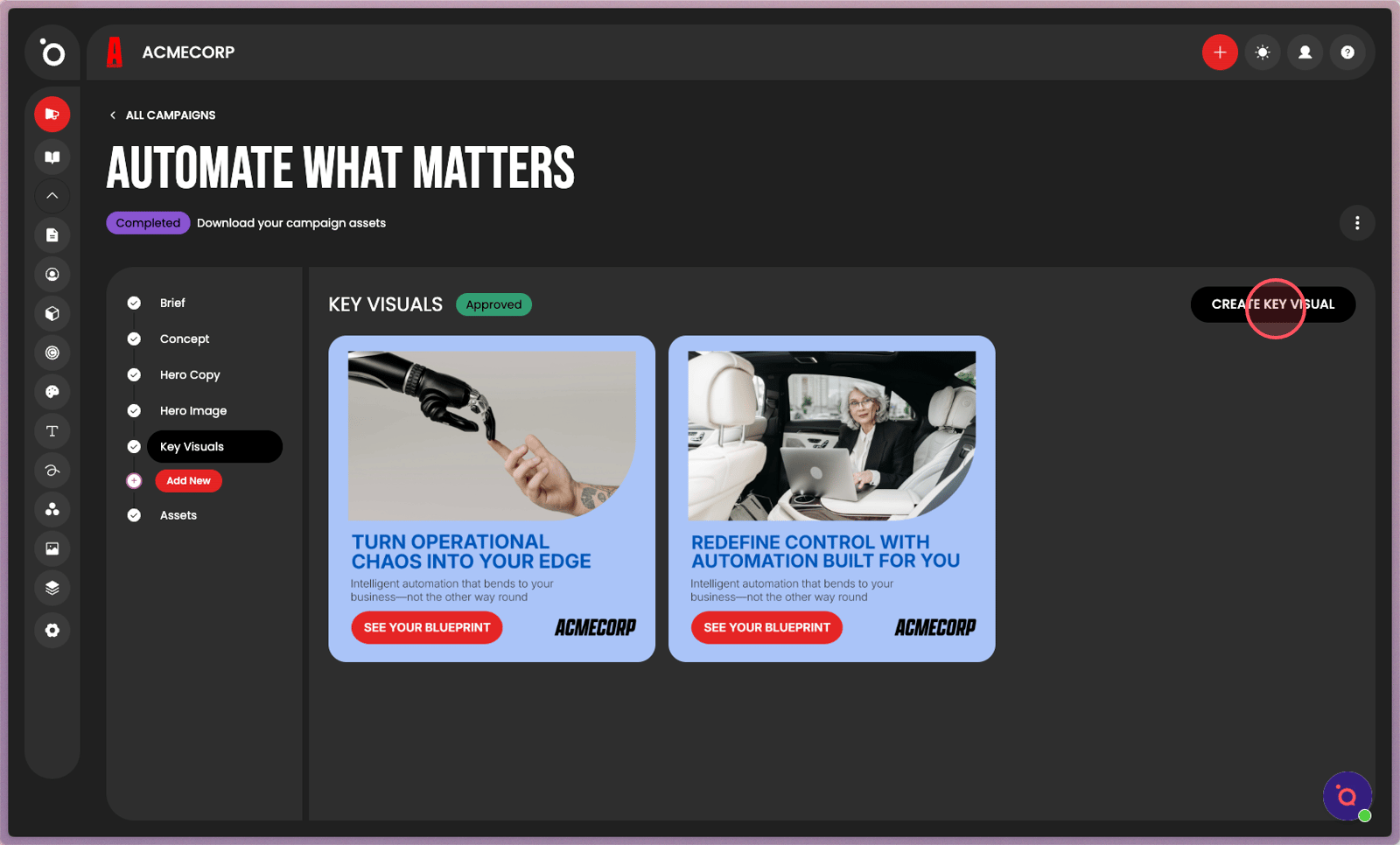Open the robot hand key visual card
The width and height of the screenshot is (1400, 845).
[492, 499]
